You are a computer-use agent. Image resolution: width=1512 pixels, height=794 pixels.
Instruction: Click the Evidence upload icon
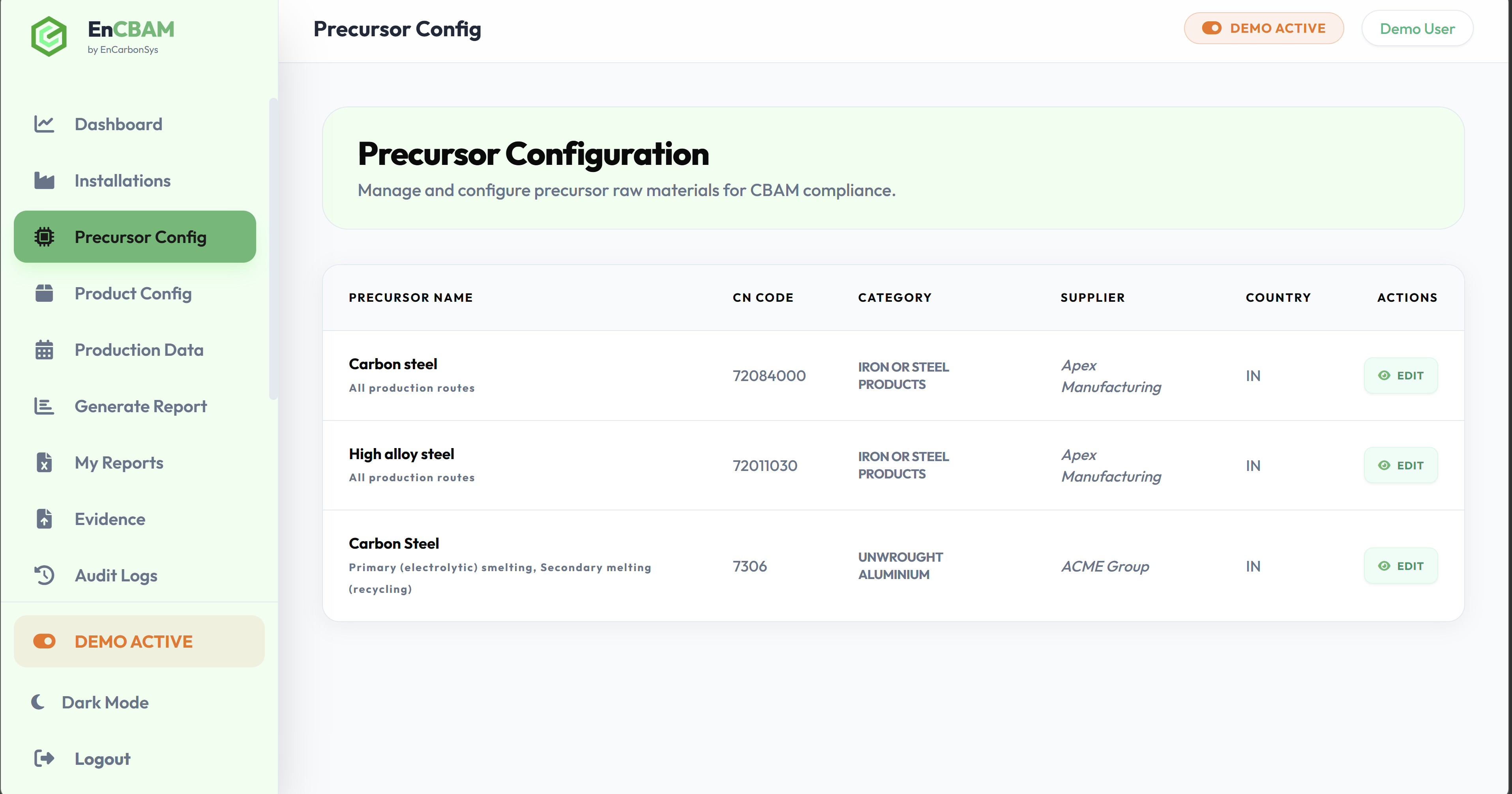tap(43, 518)
